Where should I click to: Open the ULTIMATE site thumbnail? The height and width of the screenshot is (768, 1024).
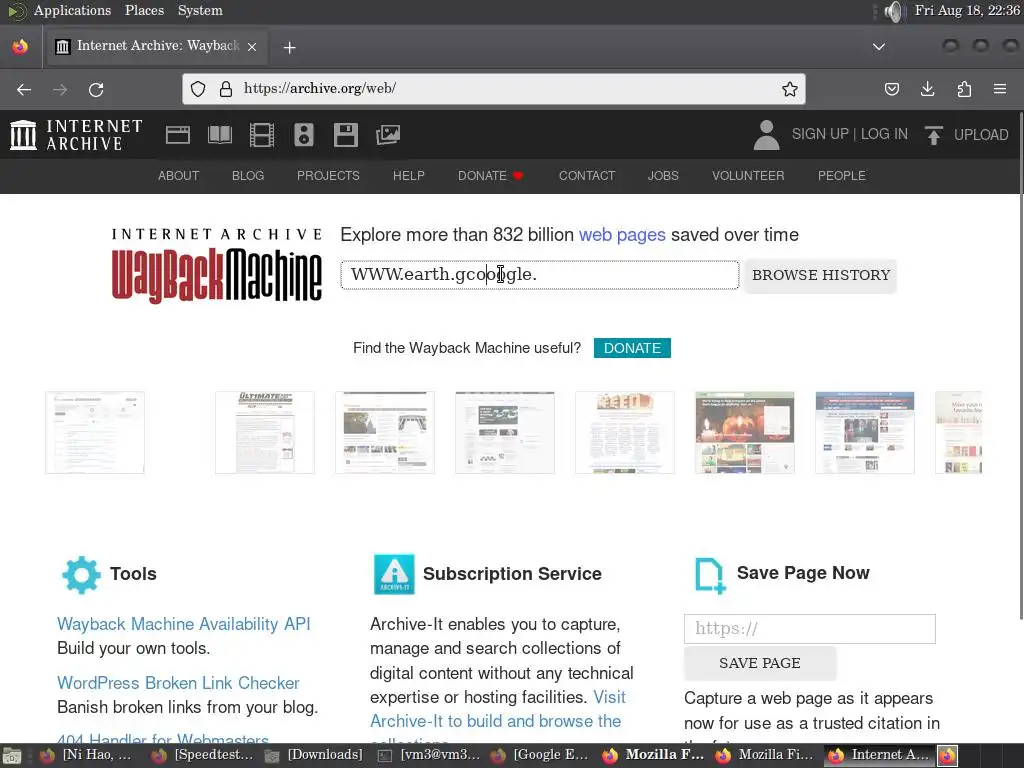pyautogui.click(x=264, y=432)
